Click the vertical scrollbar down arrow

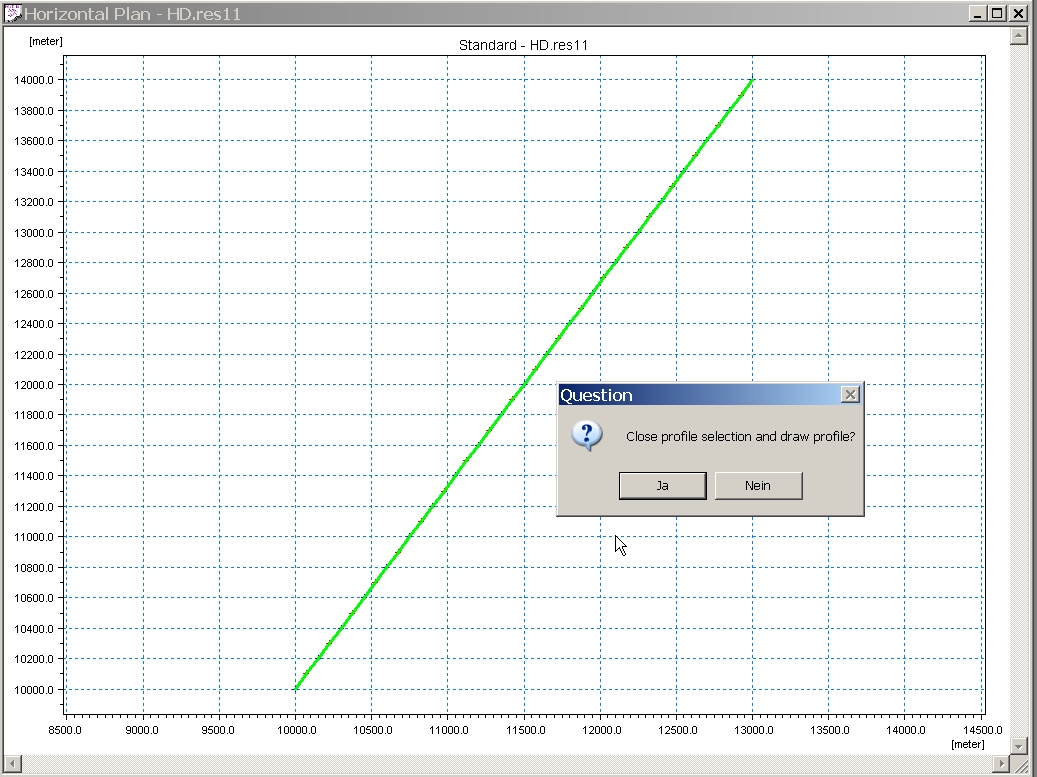tap(1019, 746)
